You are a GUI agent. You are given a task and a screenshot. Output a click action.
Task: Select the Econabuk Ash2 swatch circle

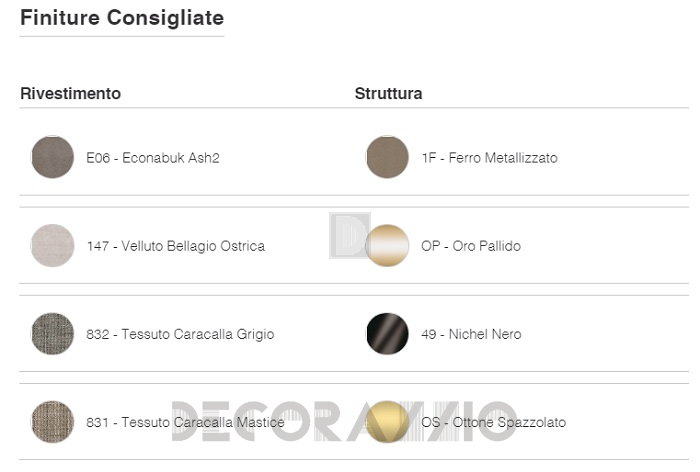[53, 157]
